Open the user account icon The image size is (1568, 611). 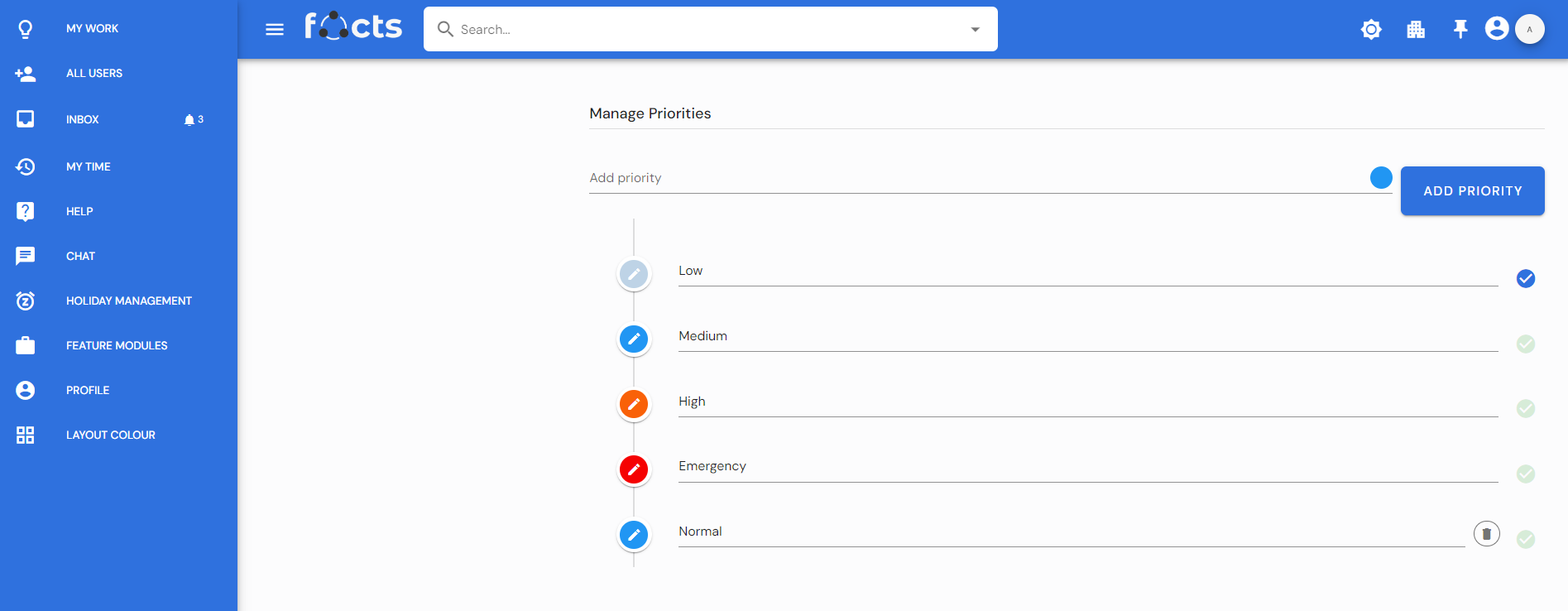[x=1496, y=29]
